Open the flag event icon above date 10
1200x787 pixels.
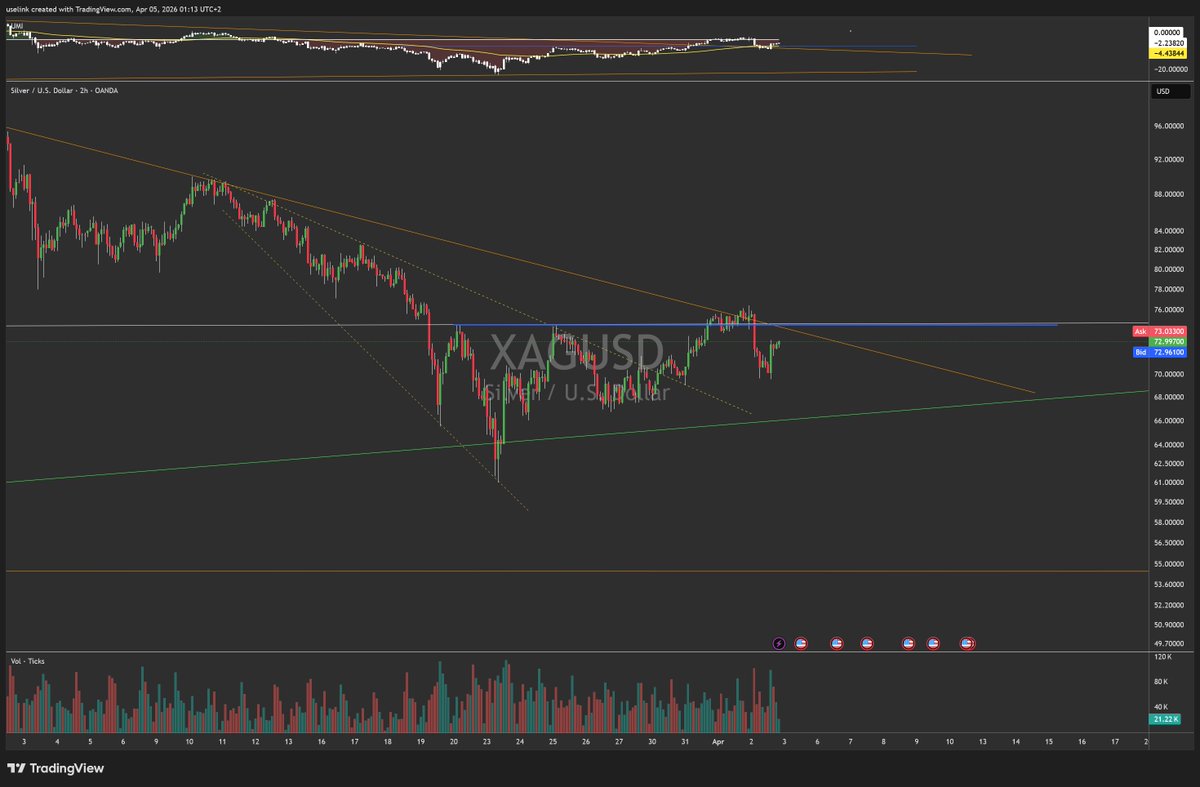point(933,643)
